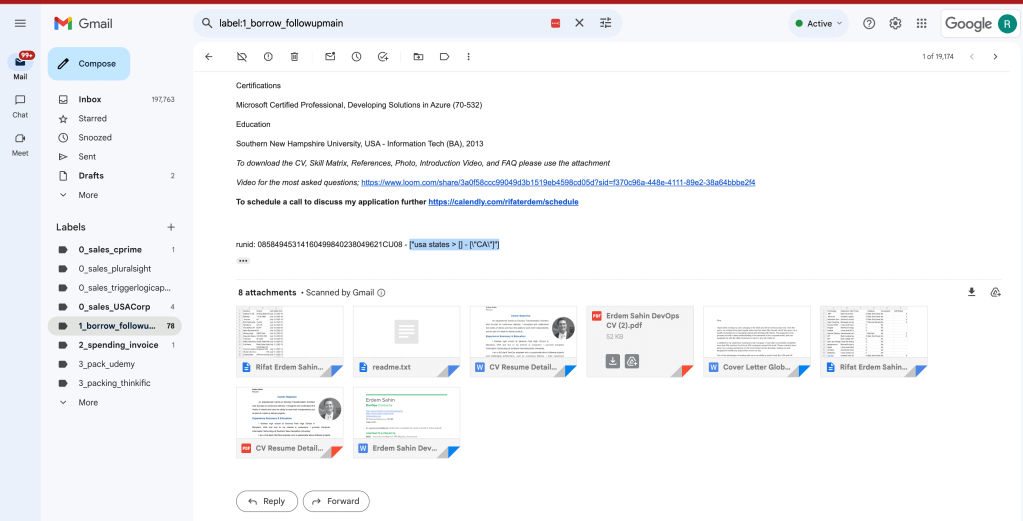Viewport: 1023px width, 521px height.
Task: Click the Compose button
Action: coord(89,63)
